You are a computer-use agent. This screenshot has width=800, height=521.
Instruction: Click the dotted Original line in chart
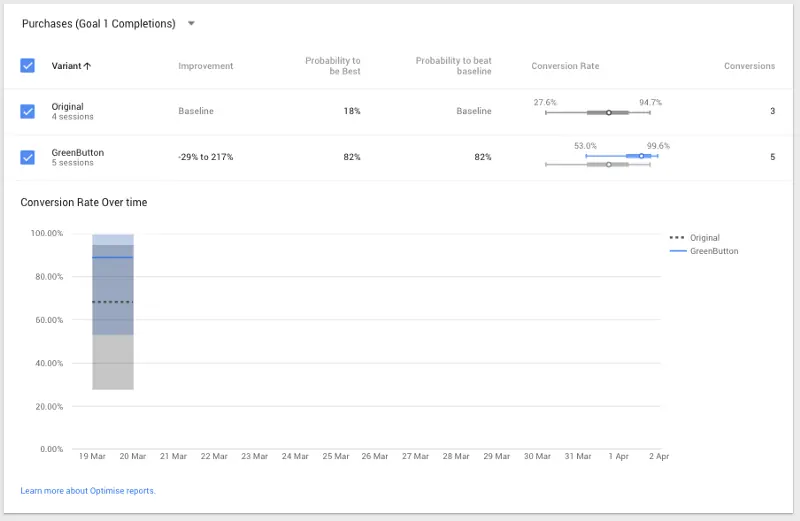click(112, 301)
